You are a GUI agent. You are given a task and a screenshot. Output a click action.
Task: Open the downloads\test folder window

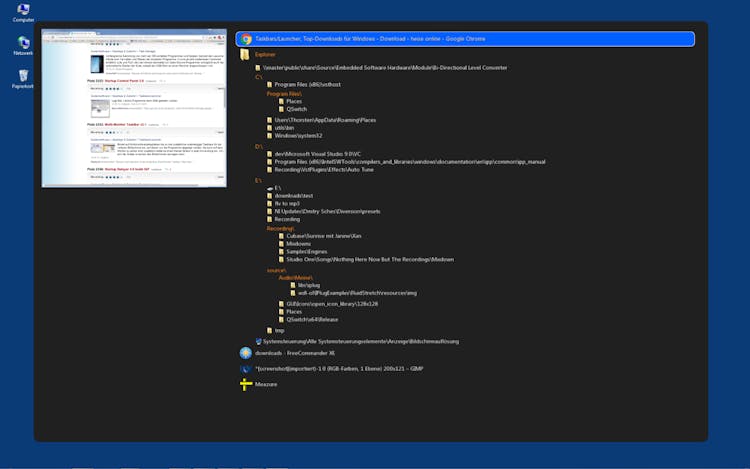(292, 195)
